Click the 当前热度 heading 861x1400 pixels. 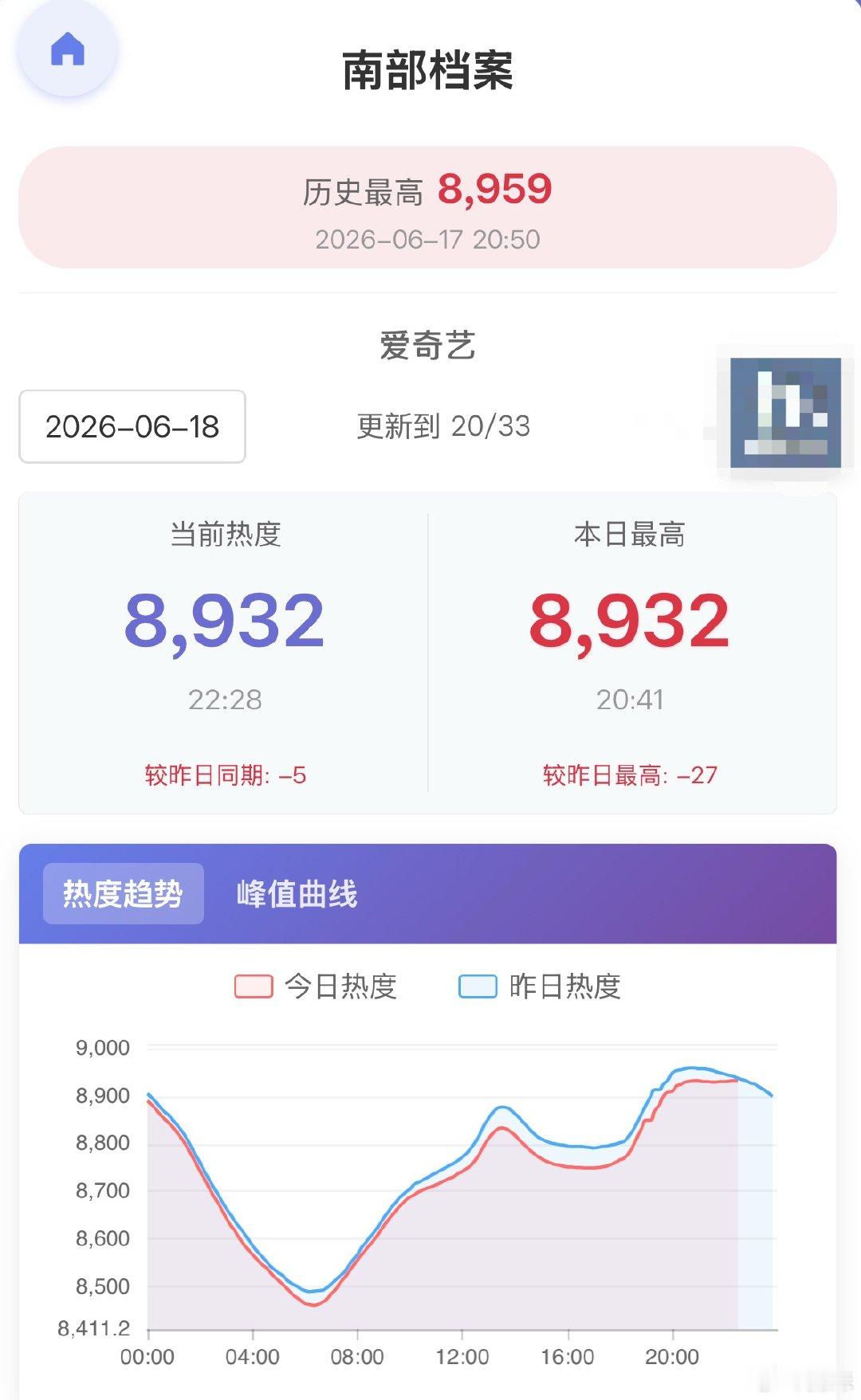pyautogui.click(x=226, y=534)
